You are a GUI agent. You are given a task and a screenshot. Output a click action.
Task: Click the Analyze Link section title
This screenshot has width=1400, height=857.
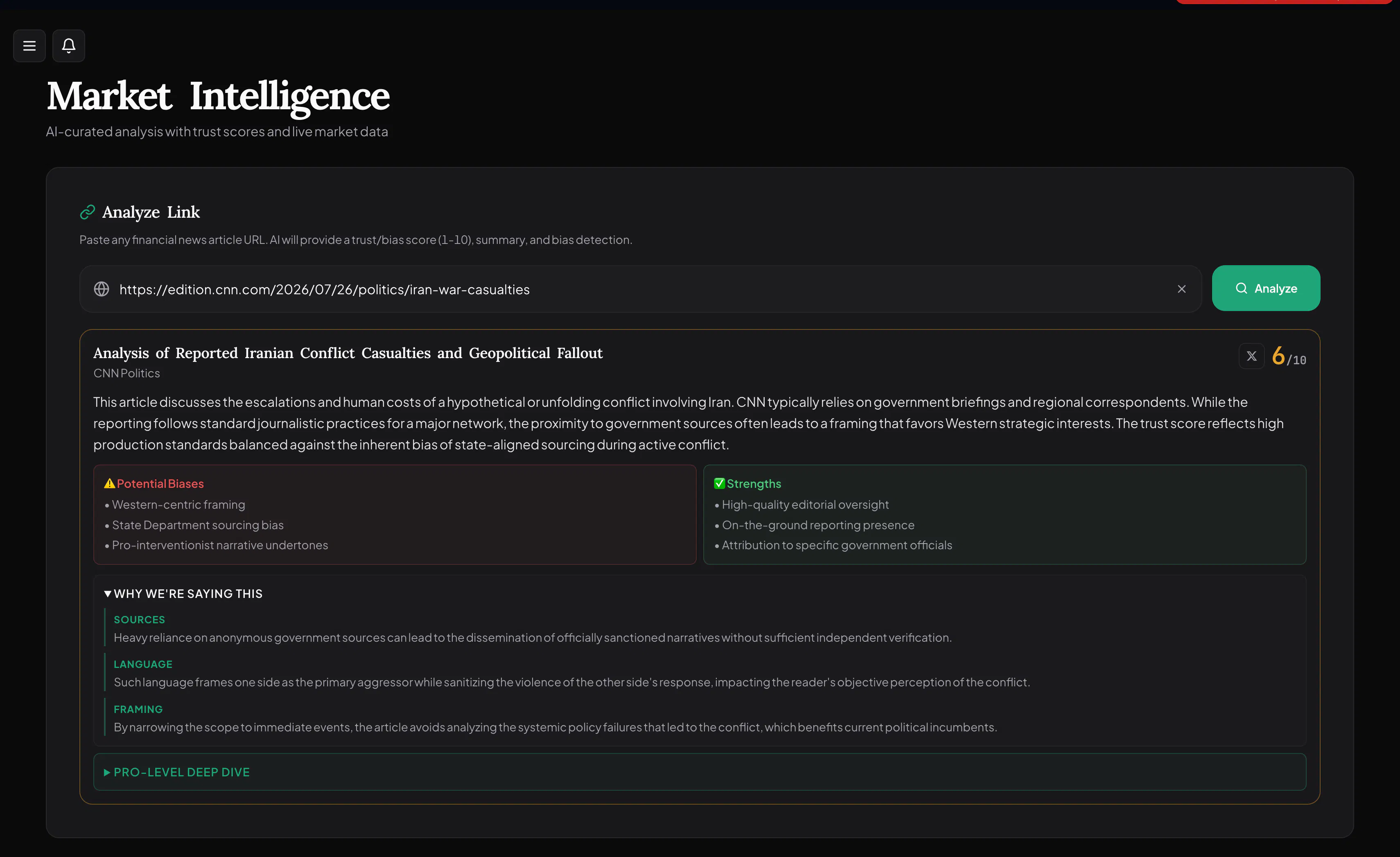(x=151, y=212)
